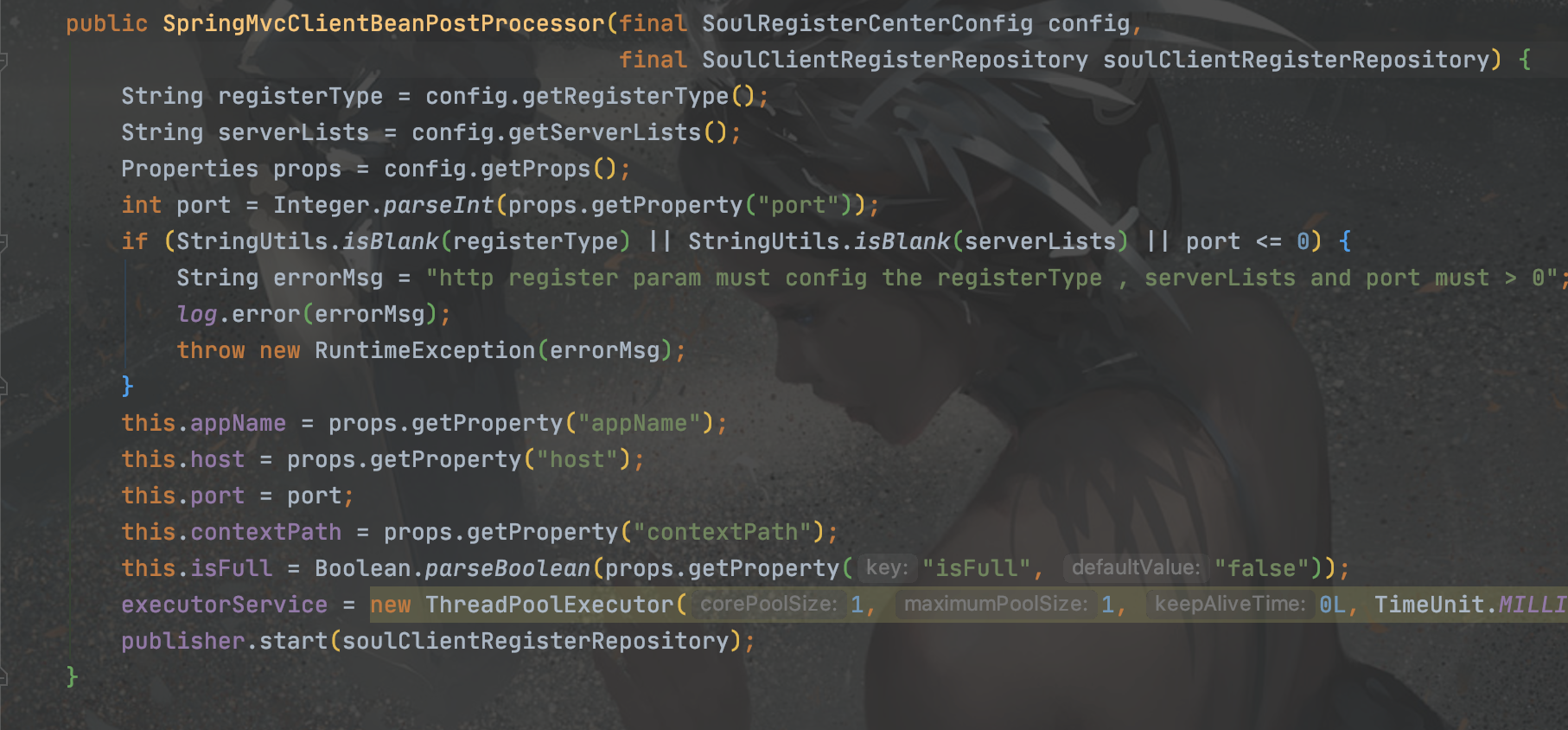The height and width of the screenshot is (730, 1568).
Task: Click the 'corePoolSize:' parameter hint
Action: coord(768,604)
